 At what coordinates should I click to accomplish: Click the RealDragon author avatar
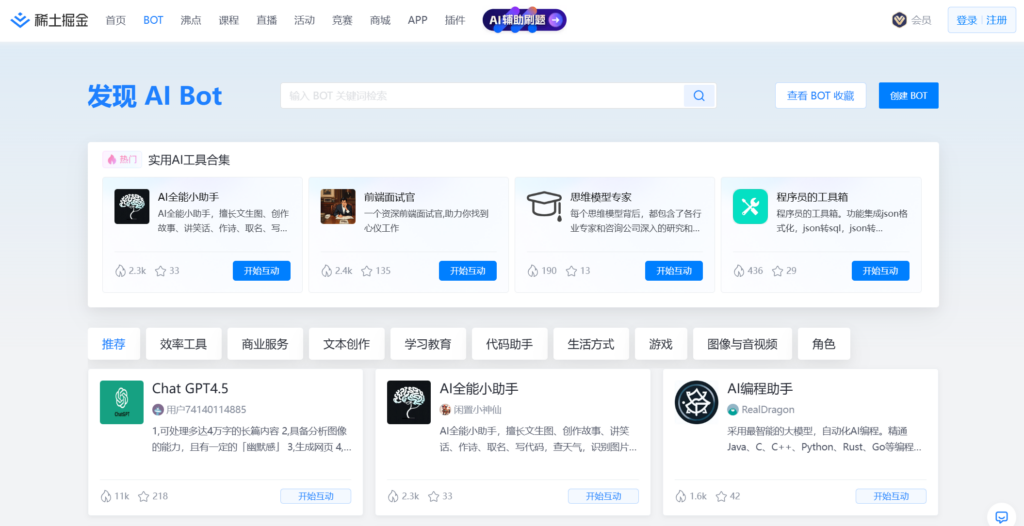[x=733, y=410]
